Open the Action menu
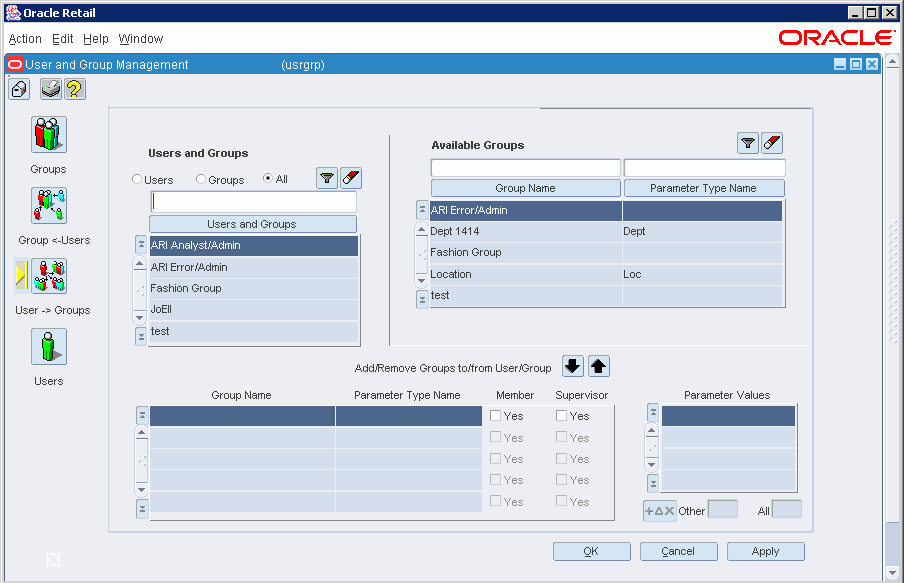 point(25,39)
